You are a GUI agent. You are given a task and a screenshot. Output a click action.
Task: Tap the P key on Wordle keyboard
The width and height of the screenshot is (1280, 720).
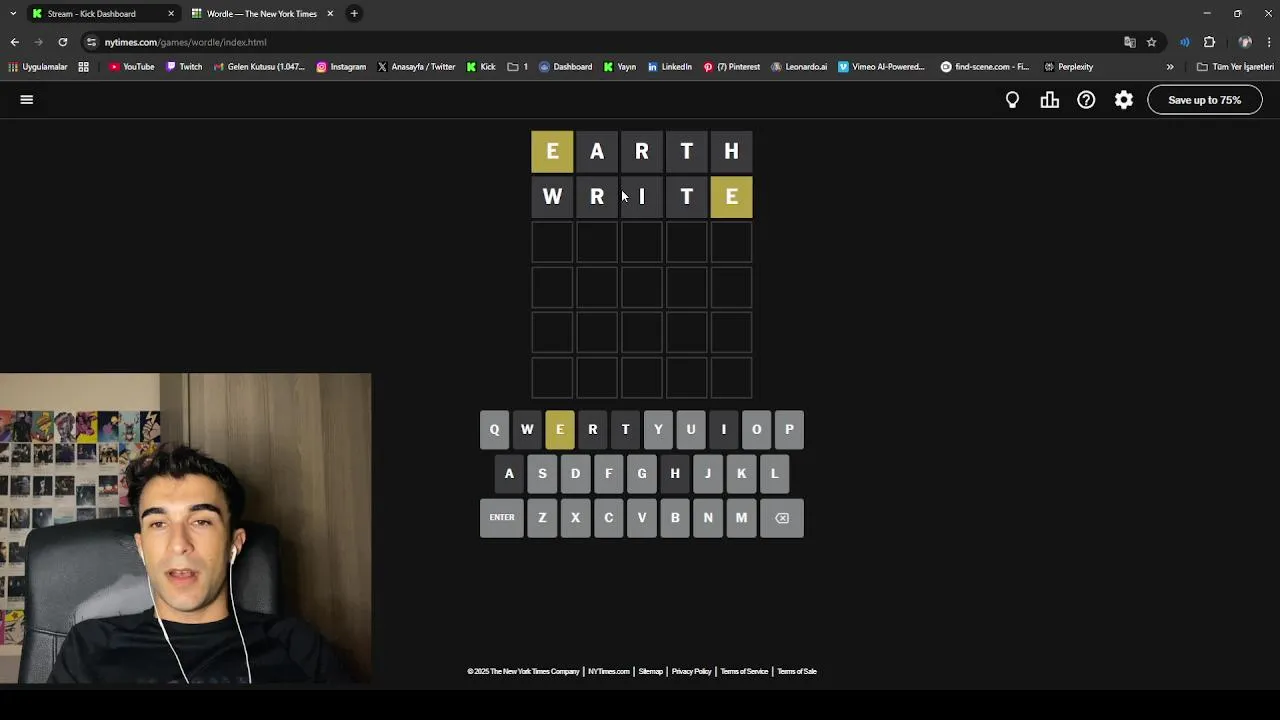789,430
